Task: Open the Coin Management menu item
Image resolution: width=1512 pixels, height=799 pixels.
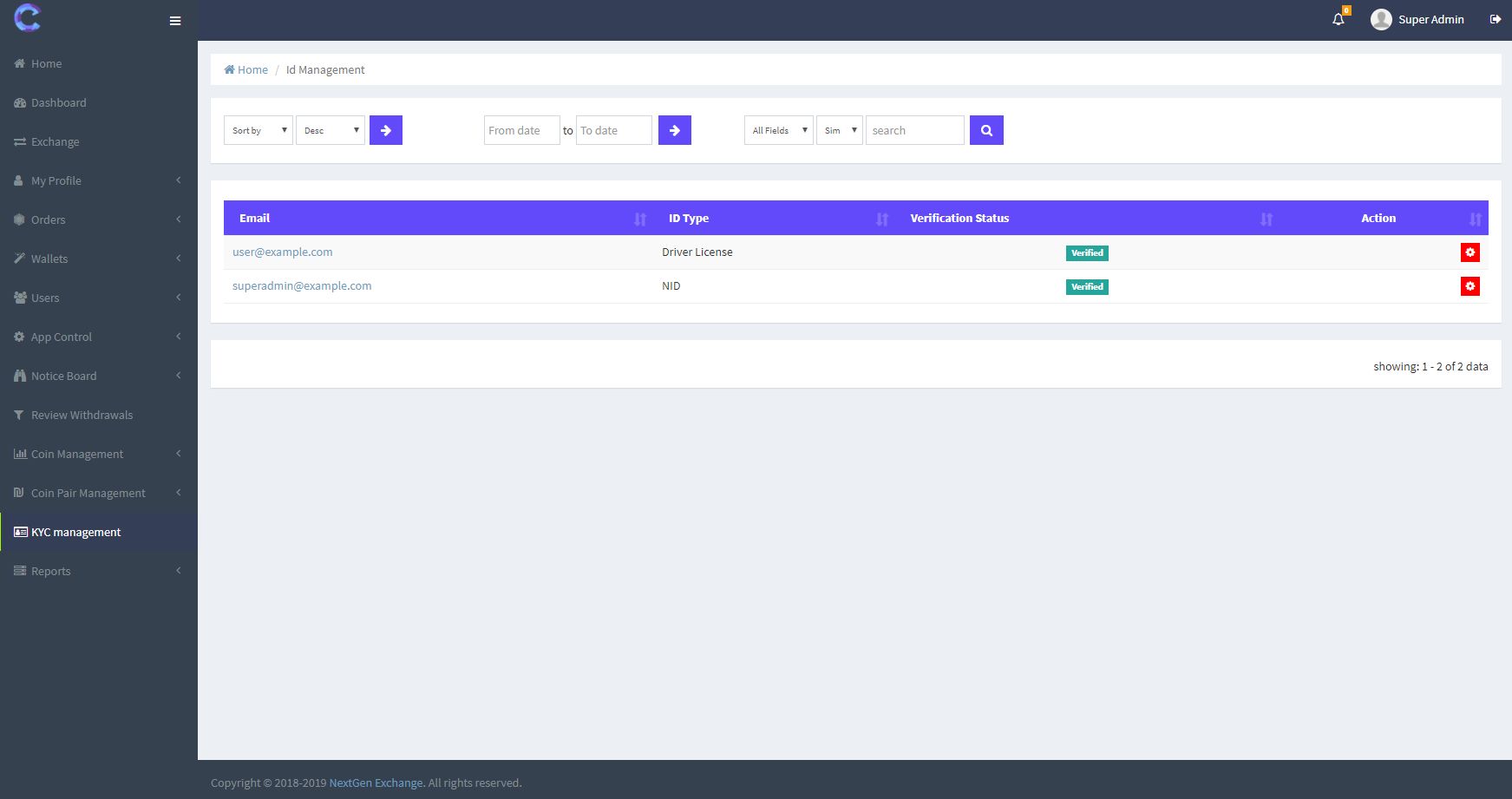Action: (x=99, y=454)
